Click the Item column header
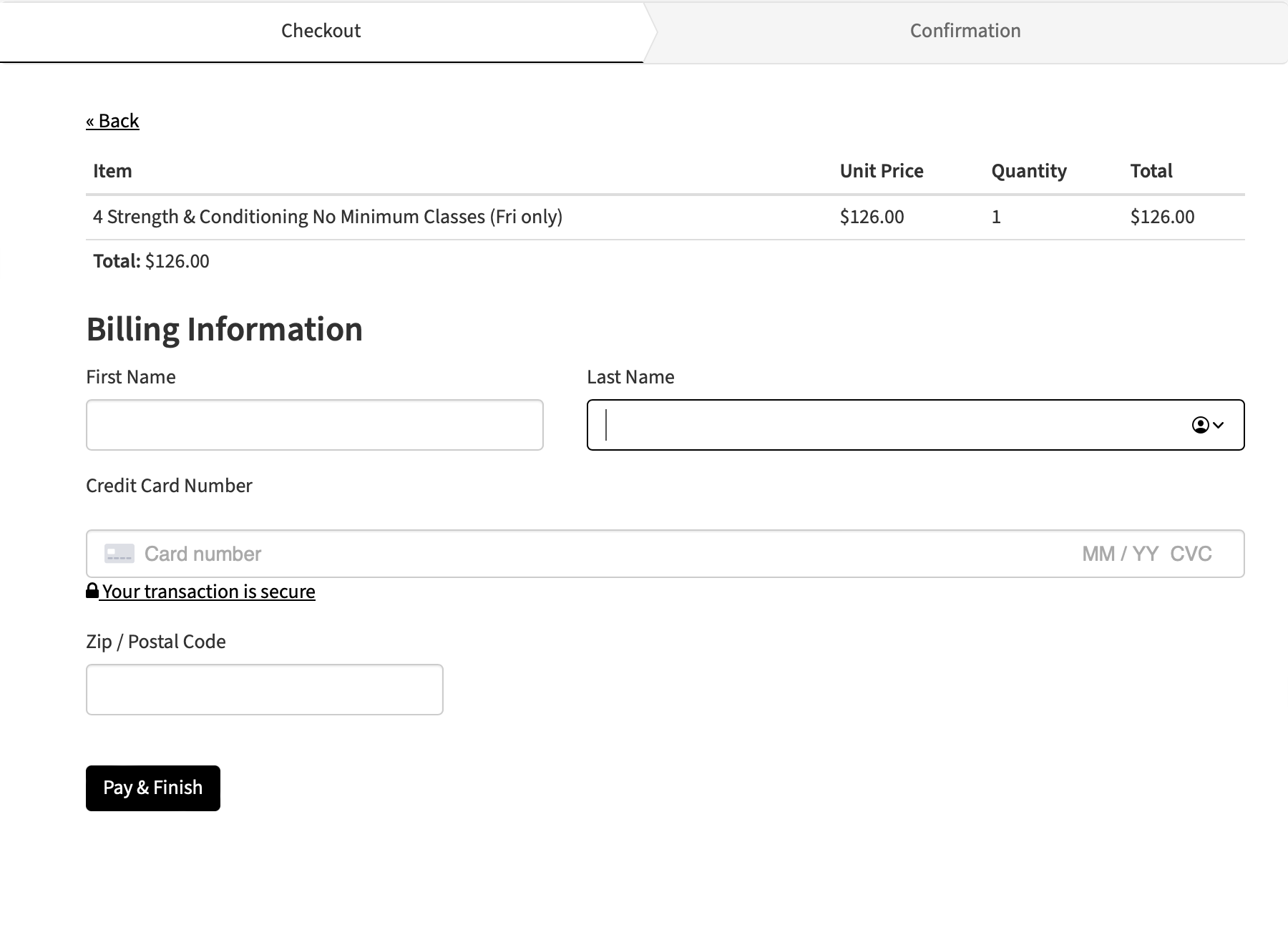Image resolution: width=1288 pixels, height=950 pixels. tap(112, 171)
